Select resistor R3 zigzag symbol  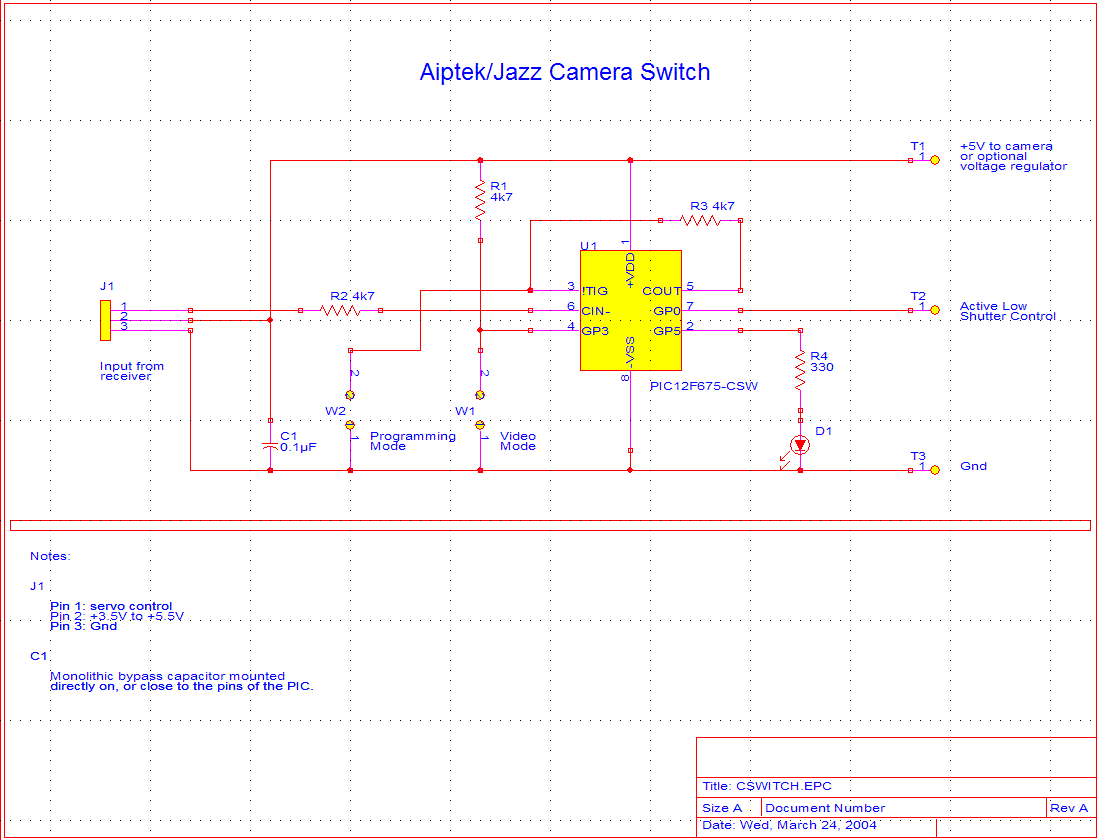[700, 220]
